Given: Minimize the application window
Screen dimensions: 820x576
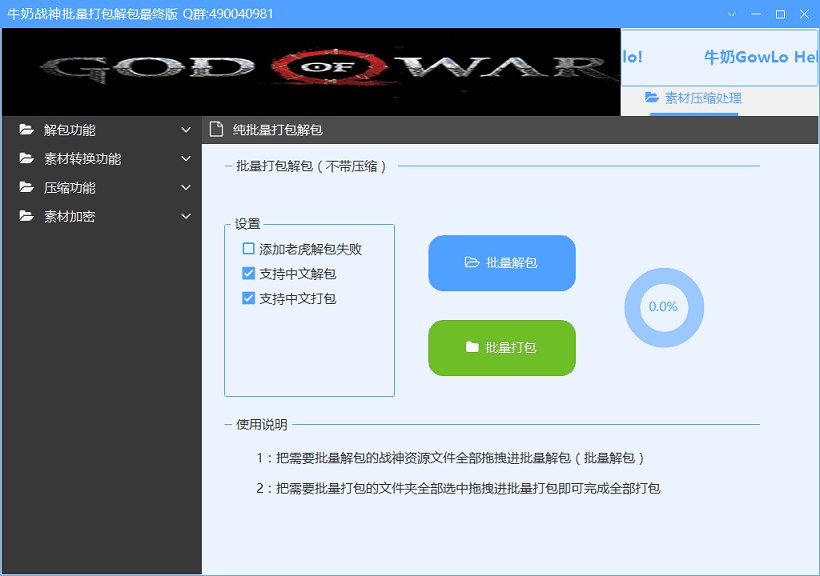Looking at the screenshot, I should [x=756, y=14].
